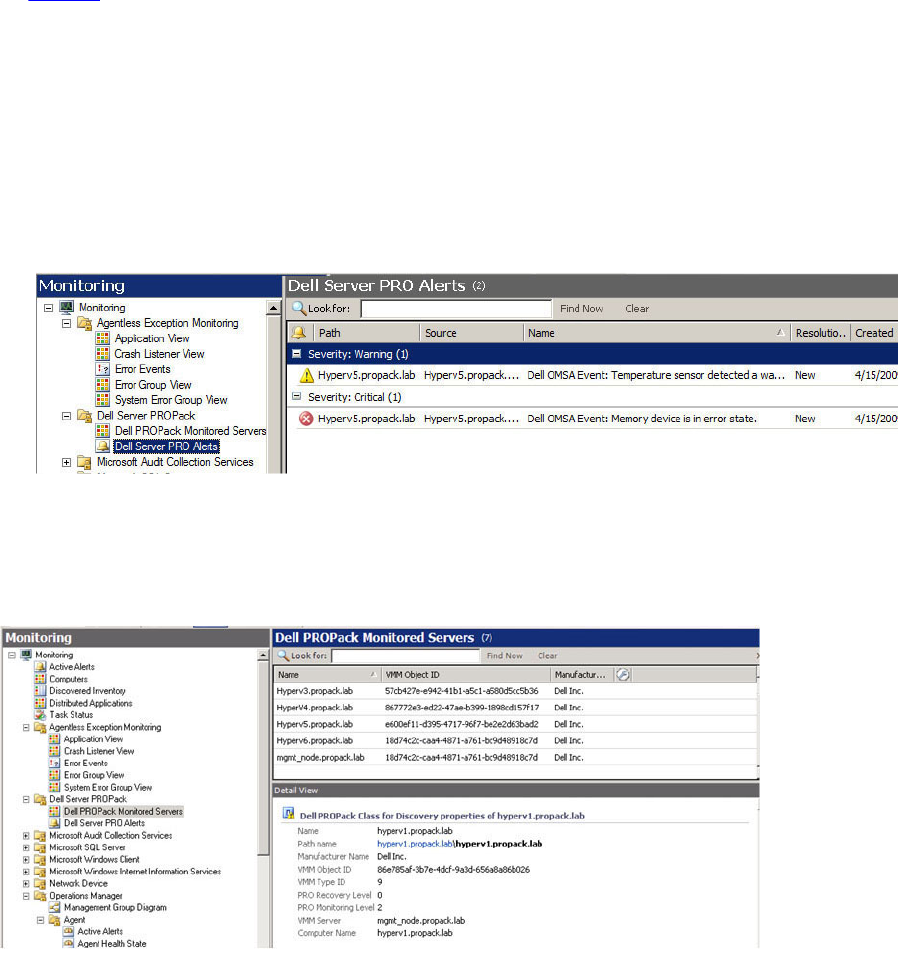The width and height of the screenshot is (898, 955).
Task: Collapse the Severity: Critical group
Action: 297,396
